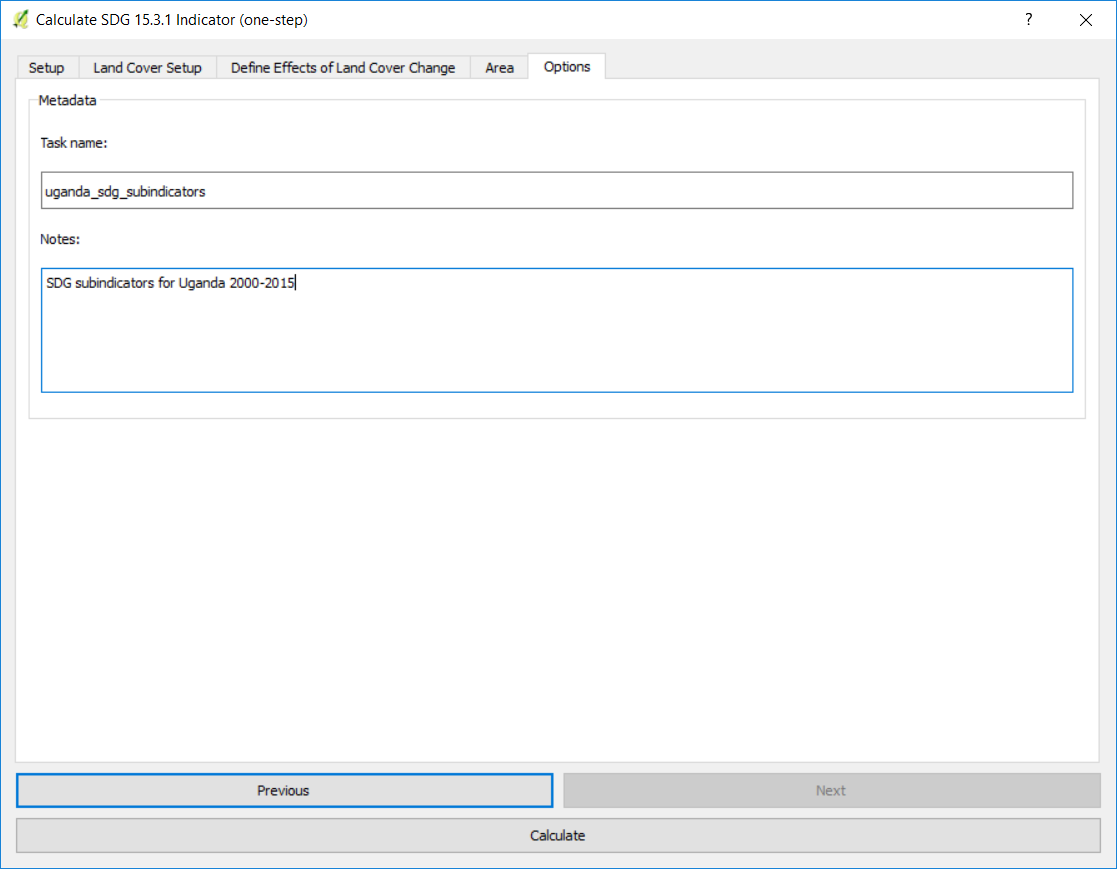Go to Define Effects of Land Cover Change tab
Image resolution: width=1117 pixels, height=869 pixels.
coord(342,68)
